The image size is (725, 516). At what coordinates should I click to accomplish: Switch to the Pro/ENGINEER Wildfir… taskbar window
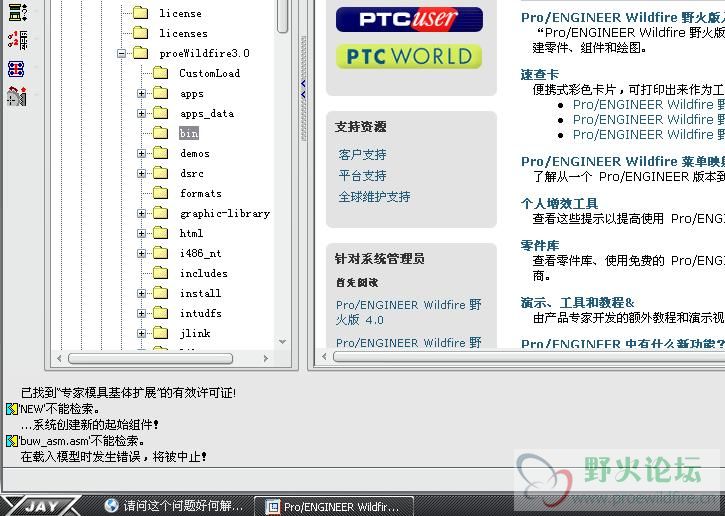[334, 506]
